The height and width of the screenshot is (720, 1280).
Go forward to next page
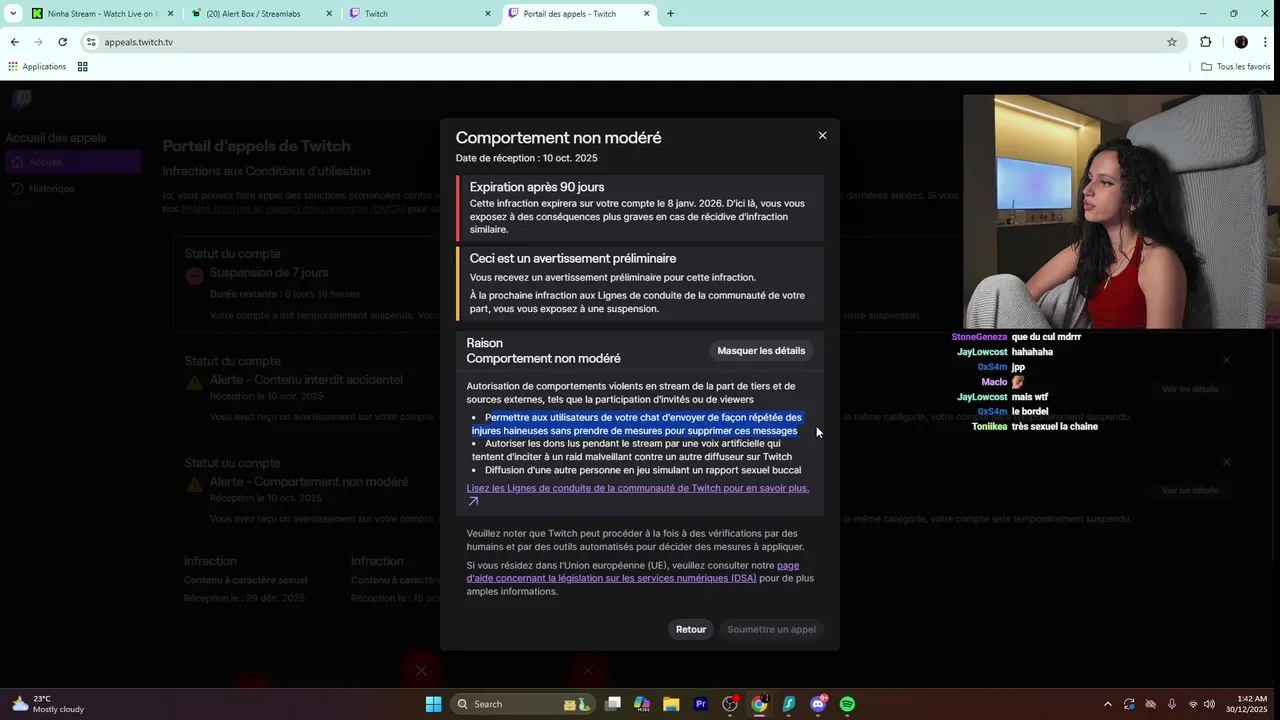click(x=38, y=42)
